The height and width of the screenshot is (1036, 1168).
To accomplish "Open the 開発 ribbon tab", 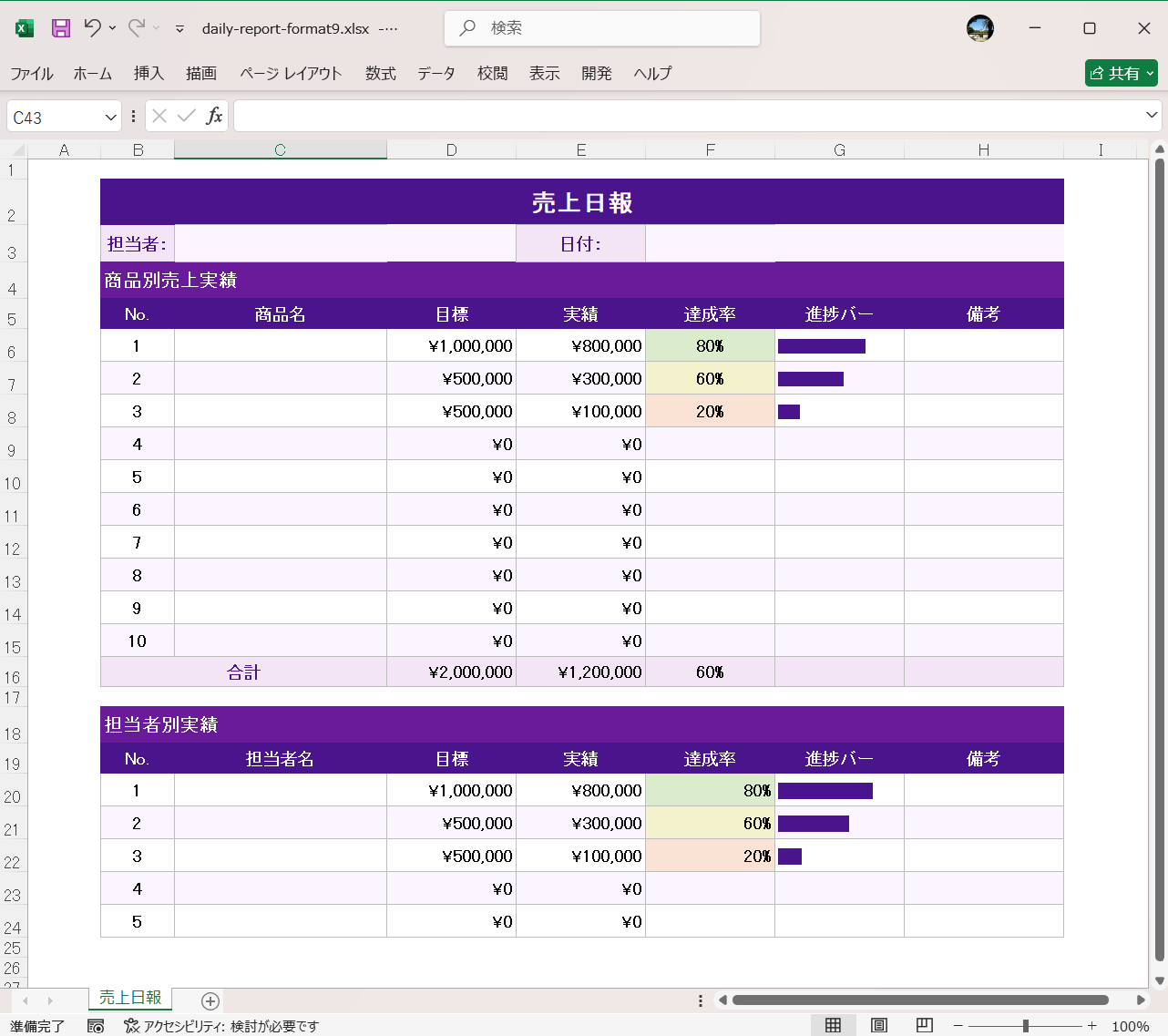I will (x=597, y=74).
